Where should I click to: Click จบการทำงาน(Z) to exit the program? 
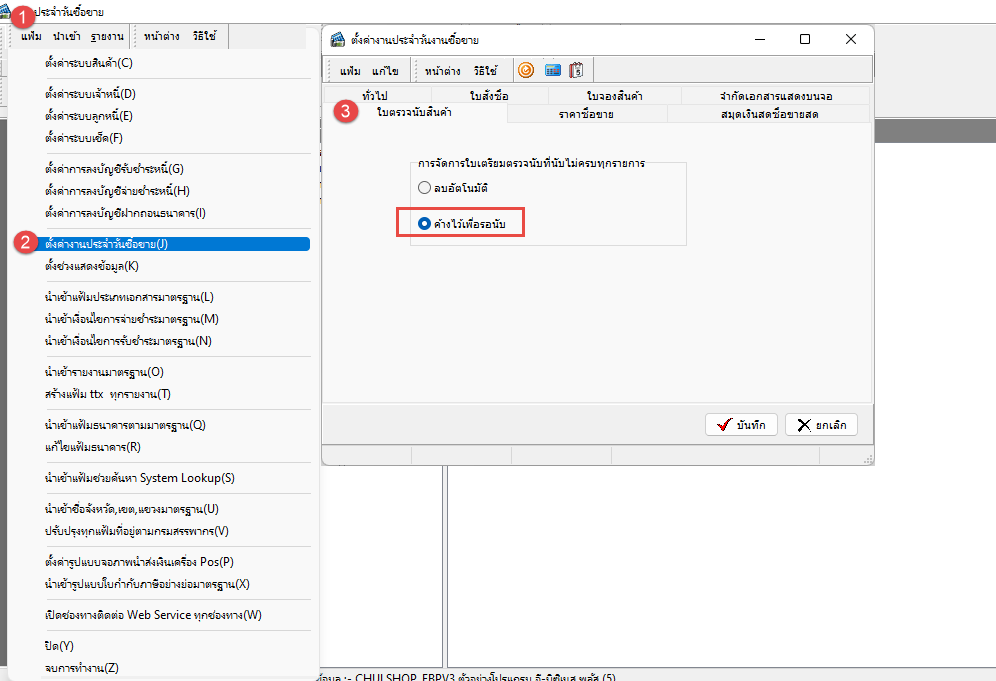pyautogui.click(x=82, y=668)
